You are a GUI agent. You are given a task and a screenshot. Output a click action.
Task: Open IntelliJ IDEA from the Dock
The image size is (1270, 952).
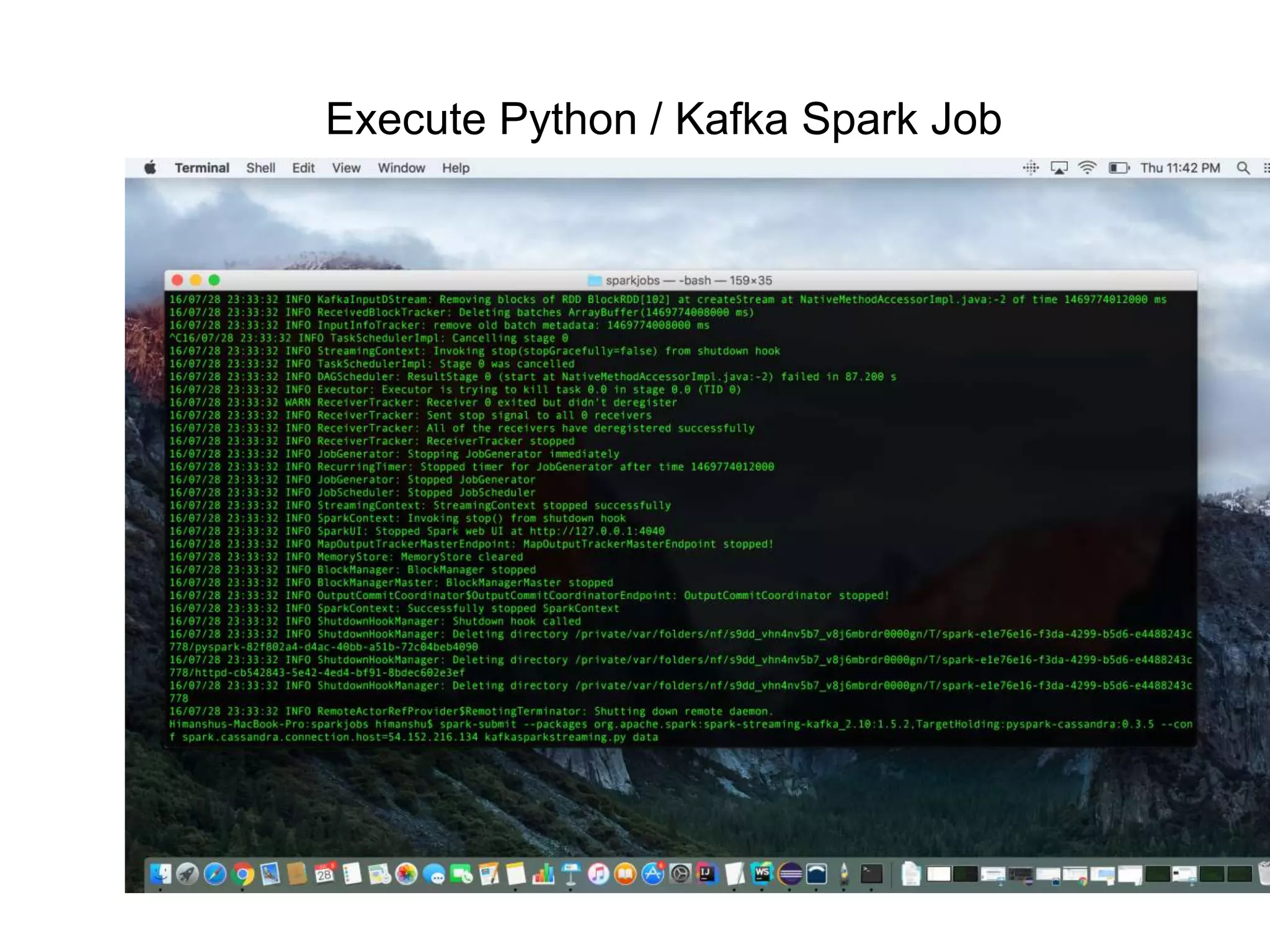pyautogui.click(x=707, y=874)
